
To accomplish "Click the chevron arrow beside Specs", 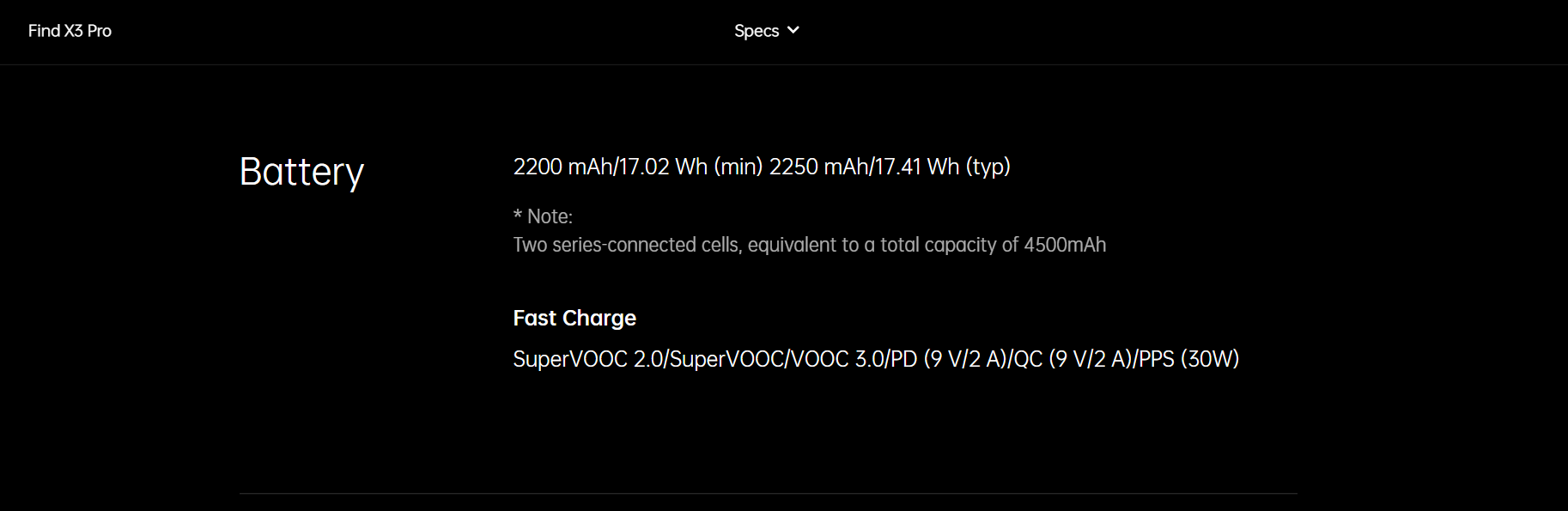I will coord(793,30).
